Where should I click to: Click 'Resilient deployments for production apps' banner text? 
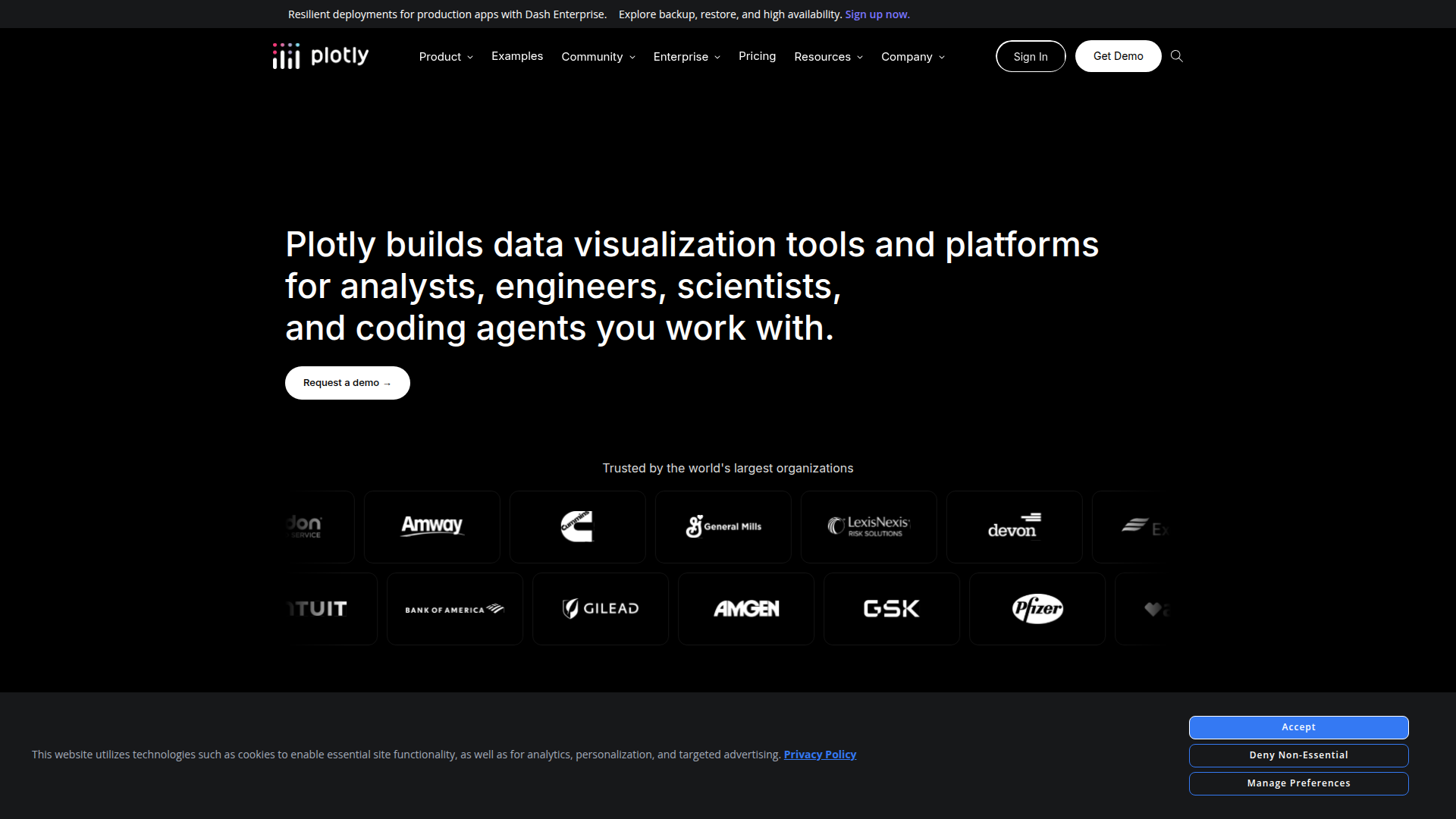pyautogui.click(x=447, y=14)
